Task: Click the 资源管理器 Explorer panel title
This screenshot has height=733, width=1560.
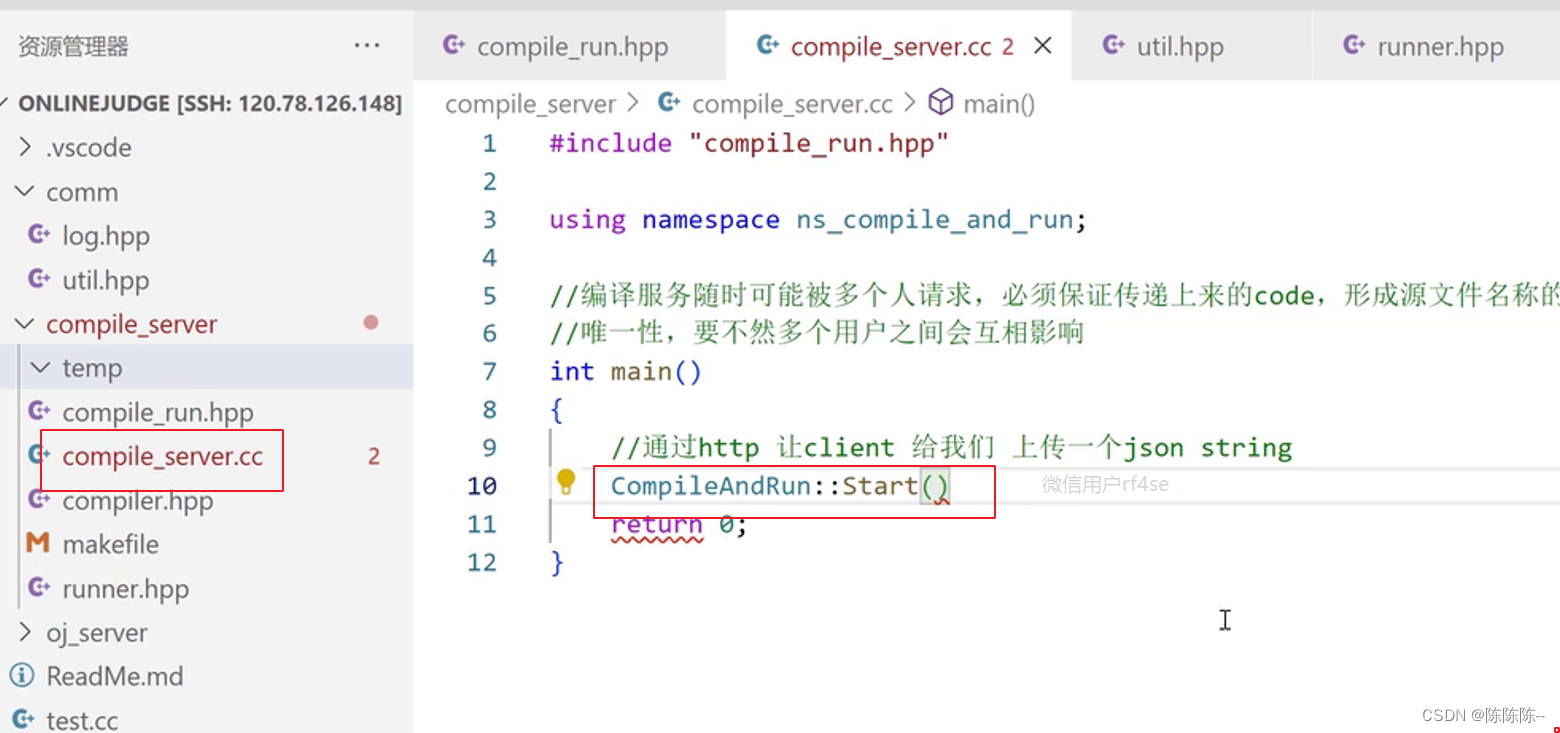Action: 73,46
